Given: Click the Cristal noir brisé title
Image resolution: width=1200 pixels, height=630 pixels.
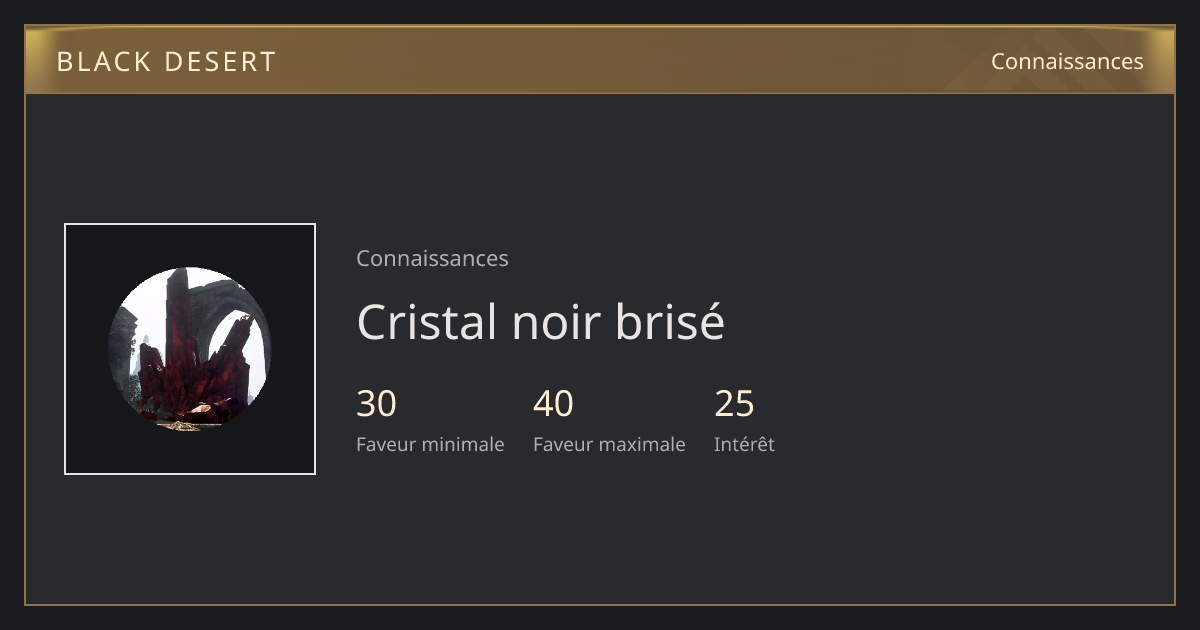Looking at the screenshot, I should (x=540, y=322).
